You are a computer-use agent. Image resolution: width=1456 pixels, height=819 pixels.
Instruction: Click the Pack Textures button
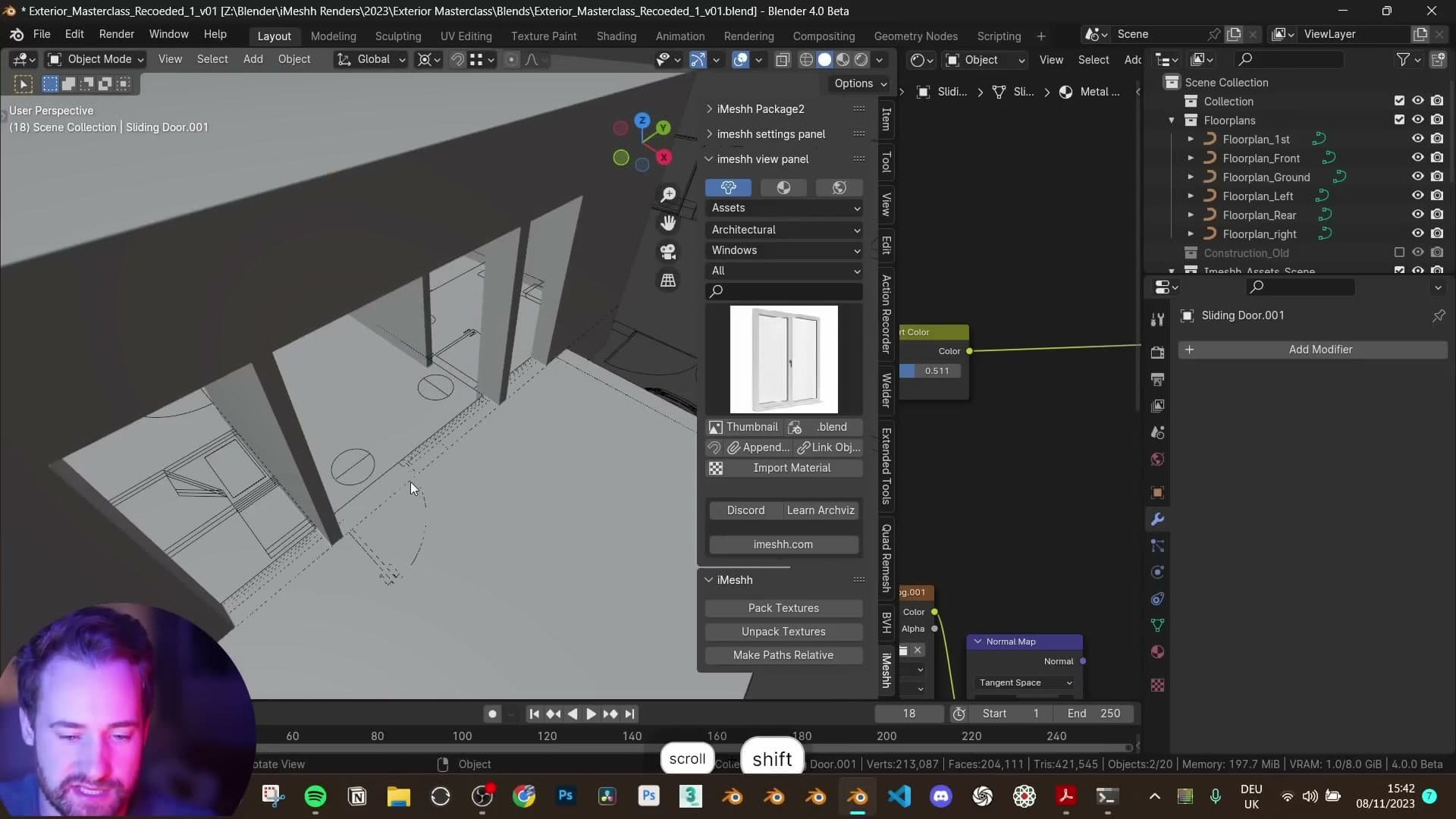784,608
